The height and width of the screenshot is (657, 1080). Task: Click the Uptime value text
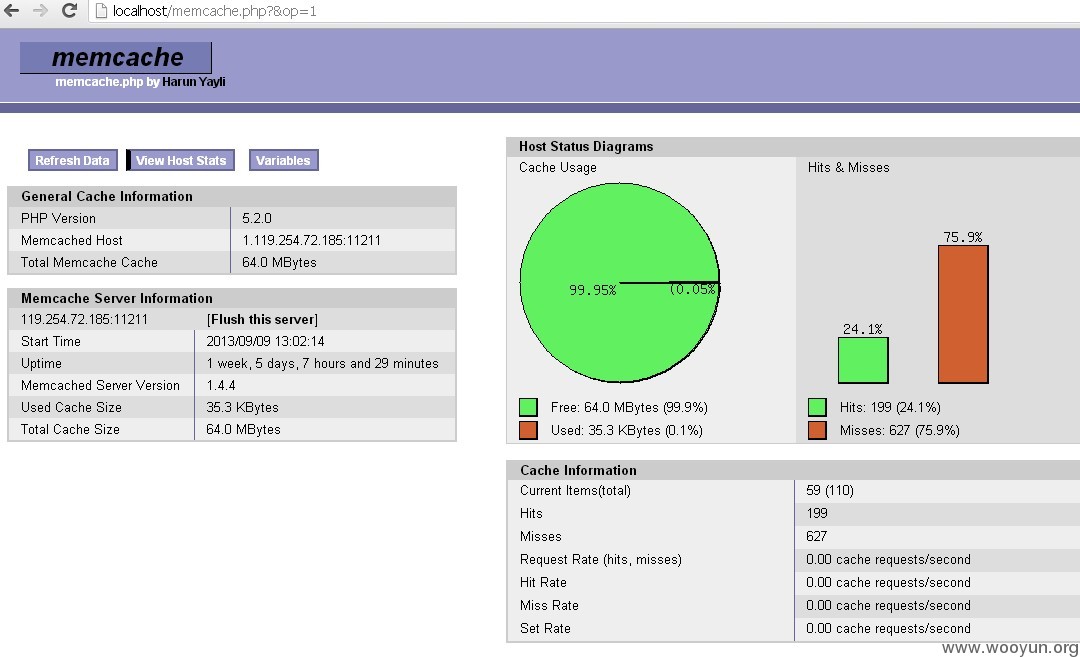click(x=322, y=364)
